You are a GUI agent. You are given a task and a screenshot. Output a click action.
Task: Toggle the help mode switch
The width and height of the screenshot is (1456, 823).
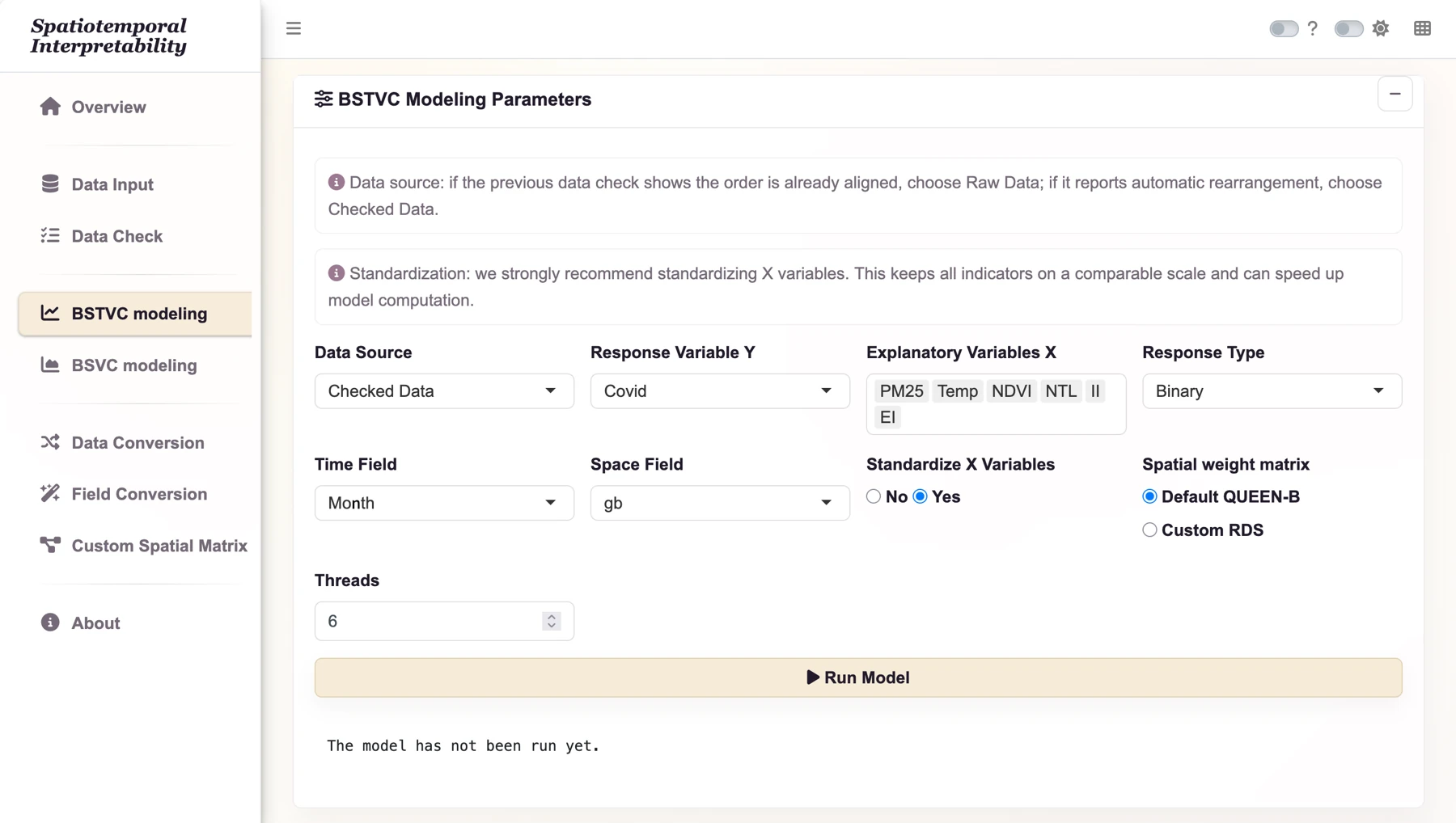[1284, 29]
